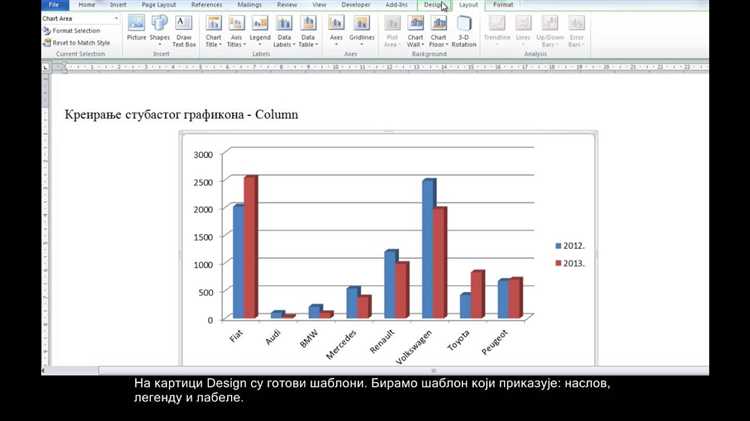Open the Axes dropdown menu
This screenshot has height=421, width=750.
pos(336,32)
